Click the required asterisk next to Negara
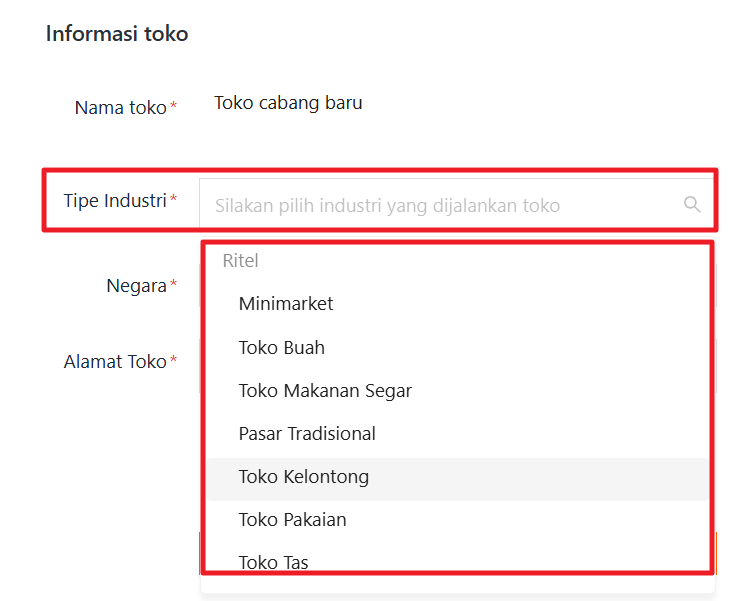 173,286
